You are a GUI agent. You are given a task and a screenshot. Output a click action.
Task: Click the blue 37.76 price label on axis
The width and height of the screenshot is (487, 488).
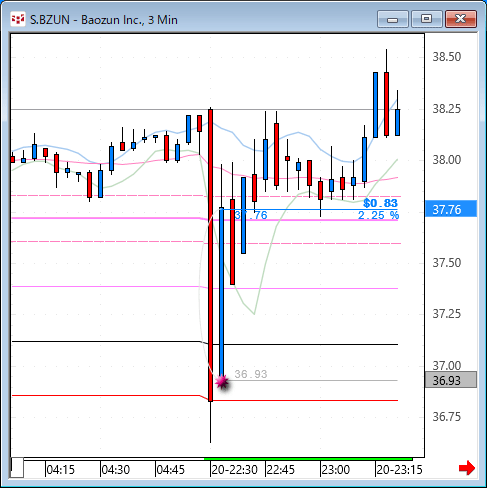pos(451,209)
